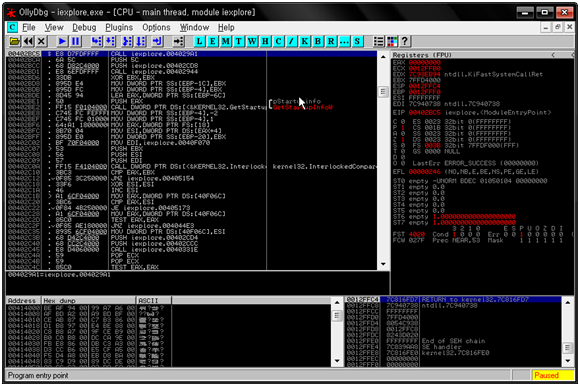Click the Go to address toolbar icon
The height and width of the screenshot is (386, 580).
[179, 41]
